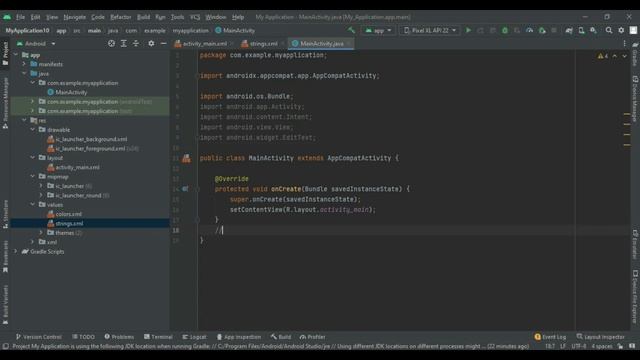Click the Make Project hammer icon

(351, 31)
